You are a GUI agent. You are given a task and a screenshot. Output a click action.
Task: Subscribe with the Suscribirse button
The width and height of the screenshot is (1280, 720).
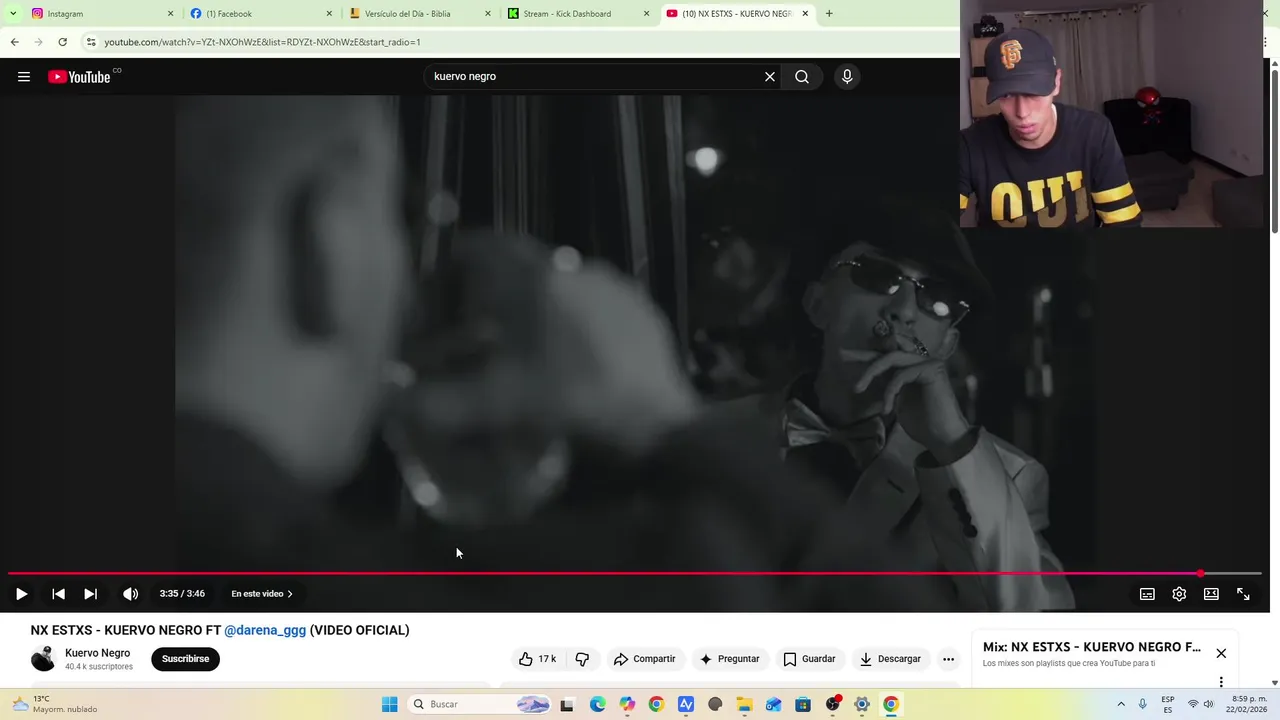(185, 659)
